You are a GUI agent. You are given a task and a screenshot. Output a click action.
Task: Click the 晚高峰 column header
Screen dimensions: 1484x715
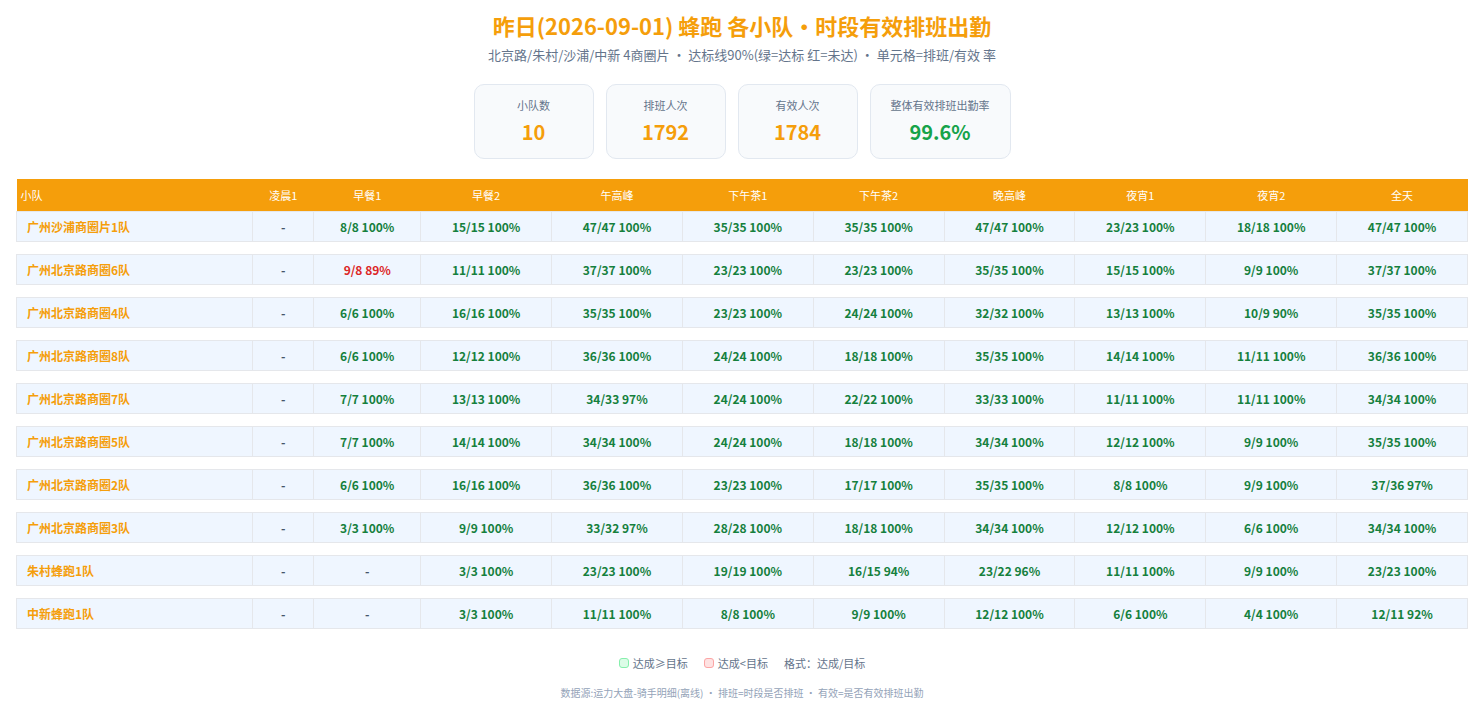click(1009, 196)
